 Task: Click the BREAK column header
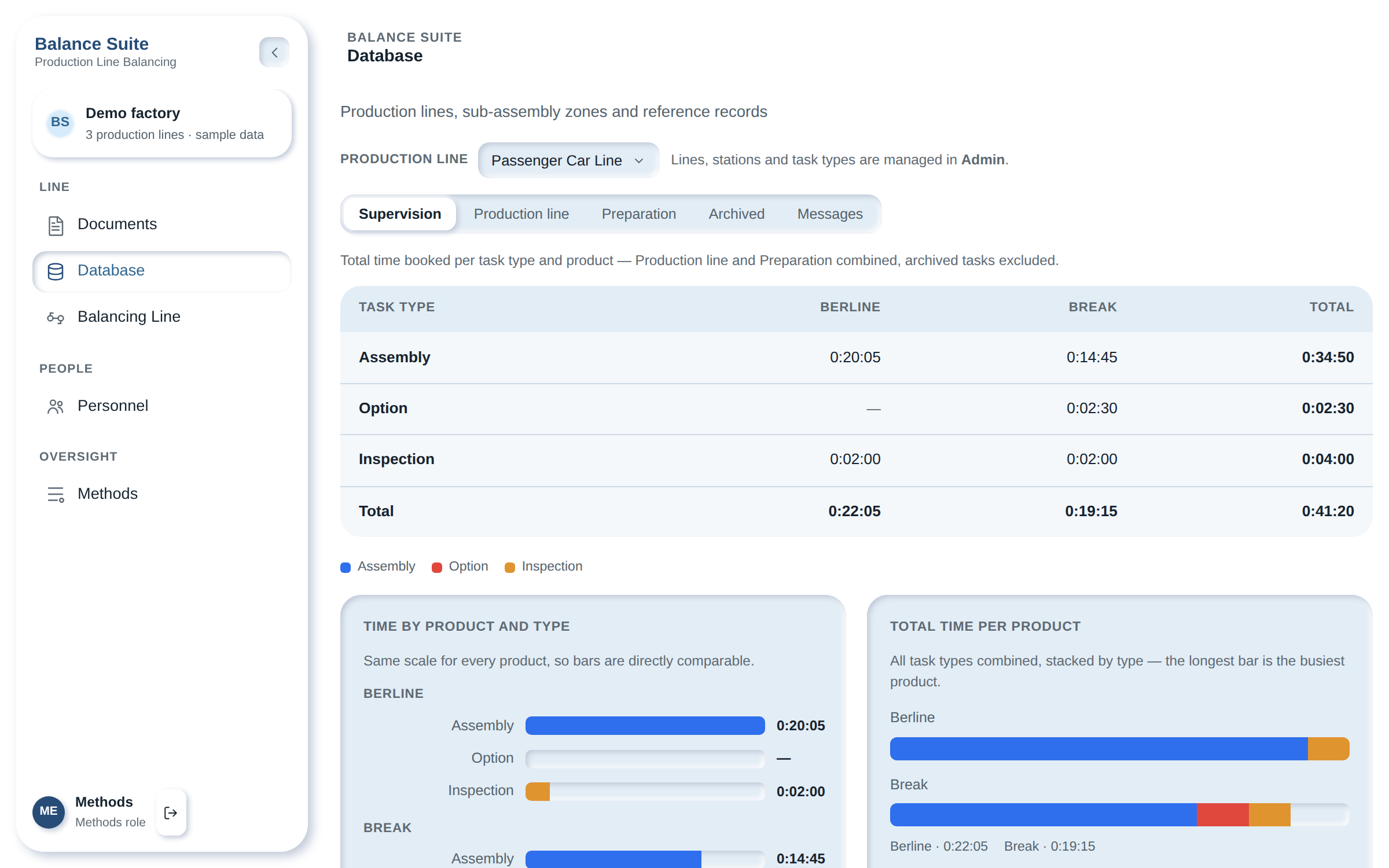pos(1093,307)
